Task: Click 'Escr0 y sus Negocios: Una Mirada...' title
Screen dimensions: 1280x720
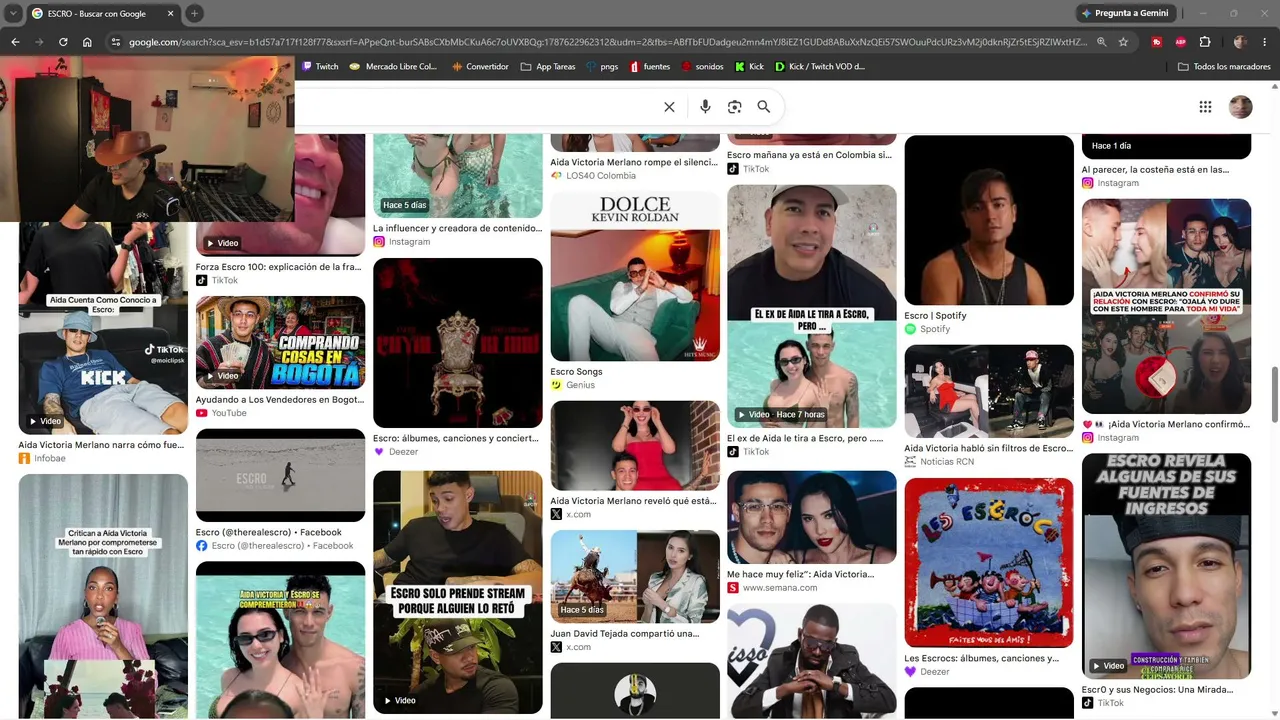Action: pyautogui.click(x=1158, y=690)
